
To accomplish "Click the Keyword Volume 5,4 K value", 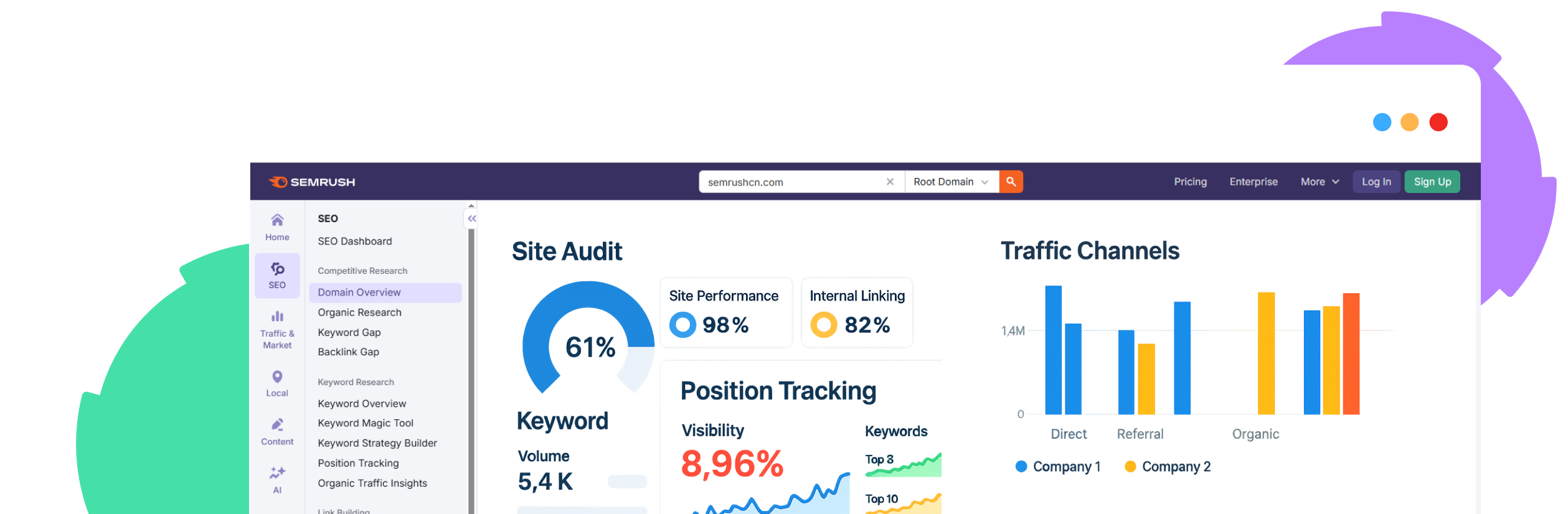I will (545, 482).
